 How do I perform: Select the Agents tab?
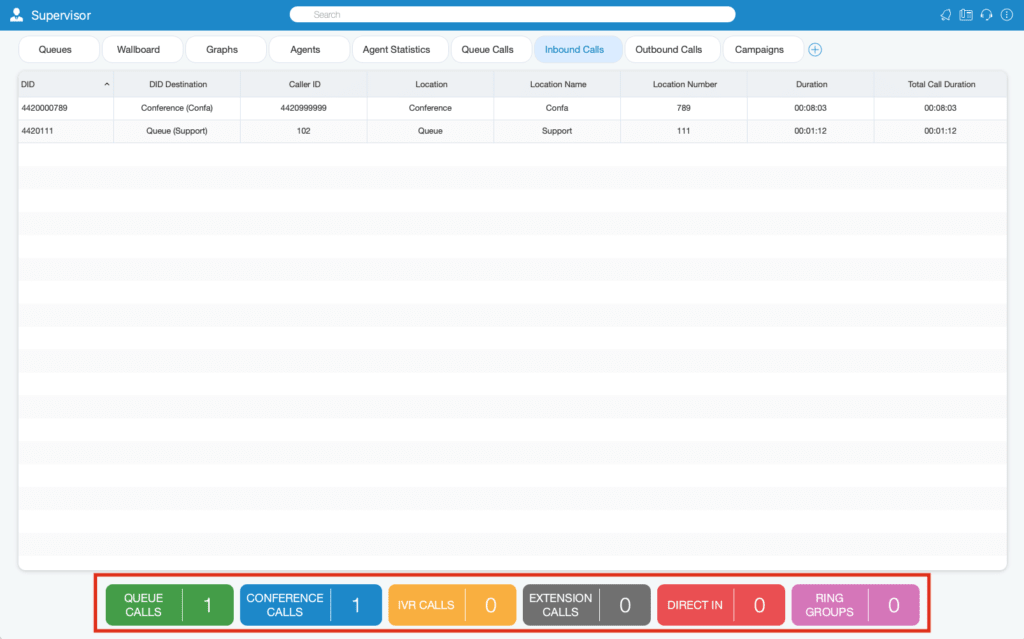(309, 50)
